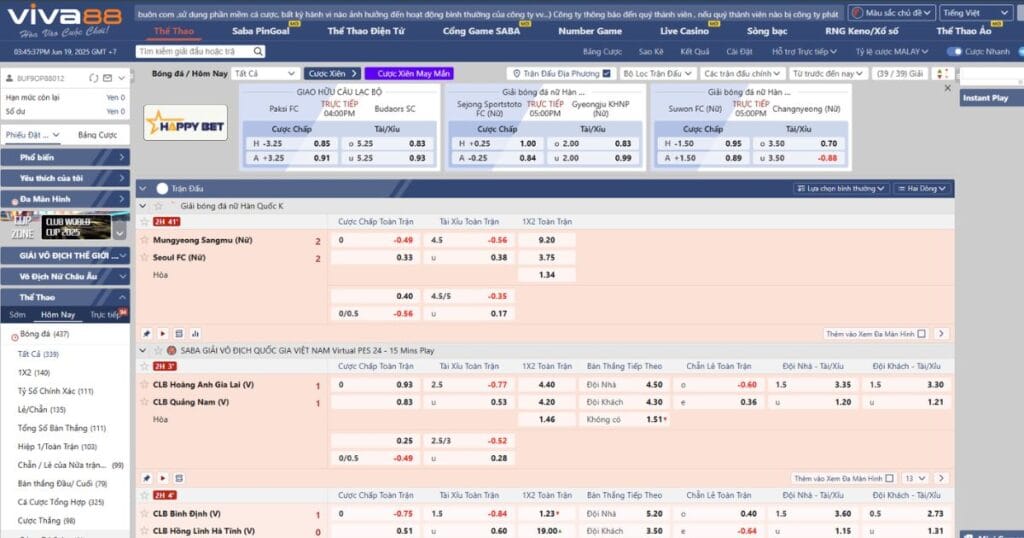Favorite CLB Bình Định (V) star
The image size is (1024, 538).
click(x=145, y=513)
